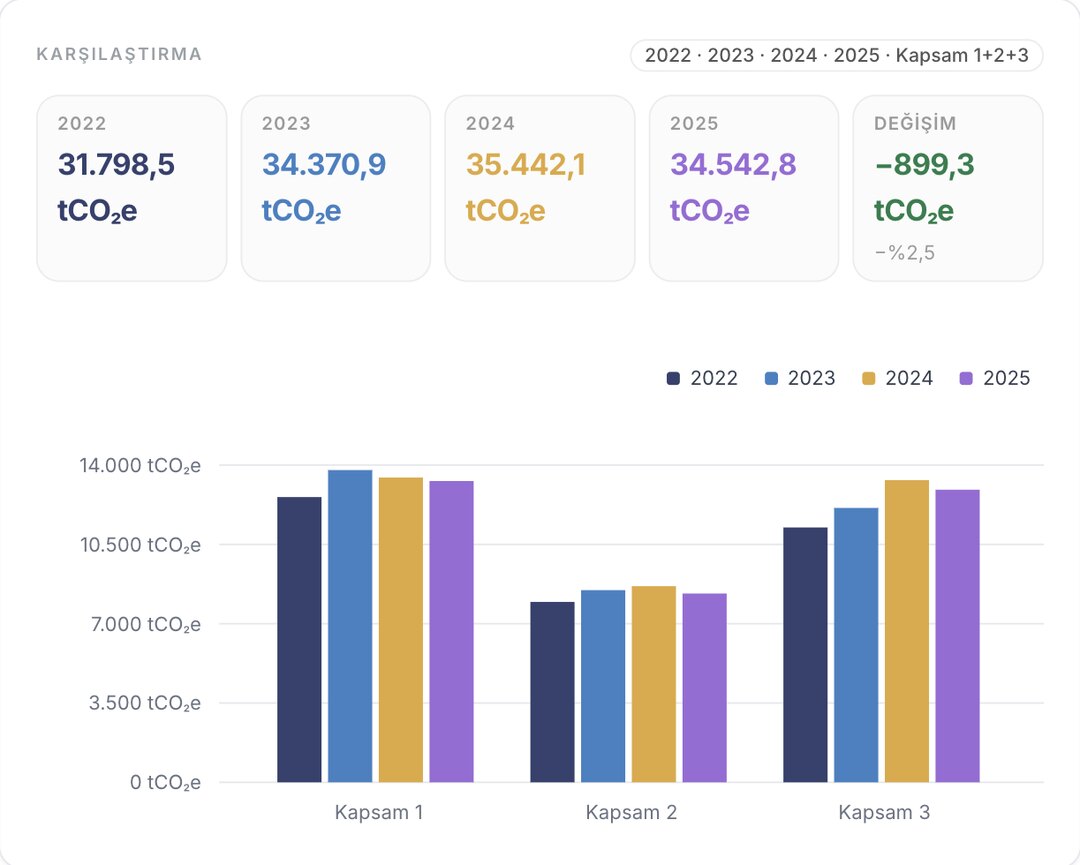Click the Kapsam 1 purple 2025 bar
The image size is (1080, 865).
coord(451,632)
